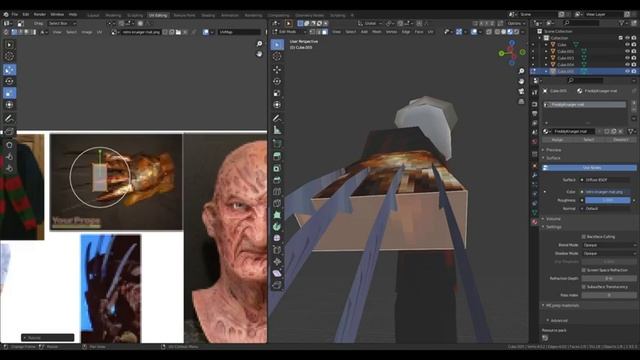The width and height of the screenshot is (640, 360).
Task: Switch to the Layout workspace tab
Action: point(93,15)
